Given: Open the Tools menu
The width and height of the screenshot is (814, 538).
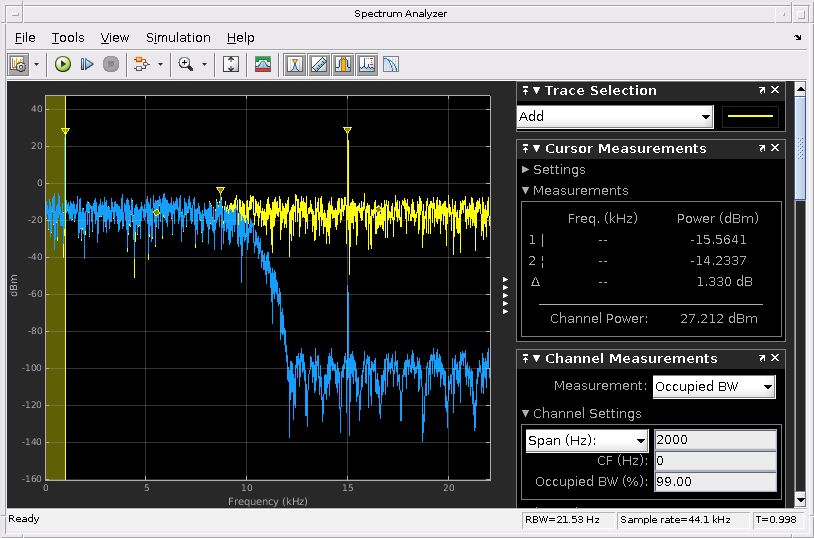Looking at the screenshot, I should point(68,38).
